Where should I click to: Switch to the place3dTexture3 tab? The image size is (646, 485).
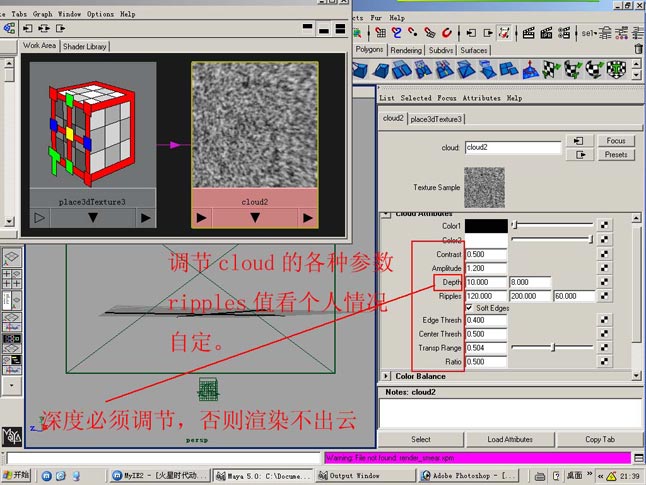point(436,119)
